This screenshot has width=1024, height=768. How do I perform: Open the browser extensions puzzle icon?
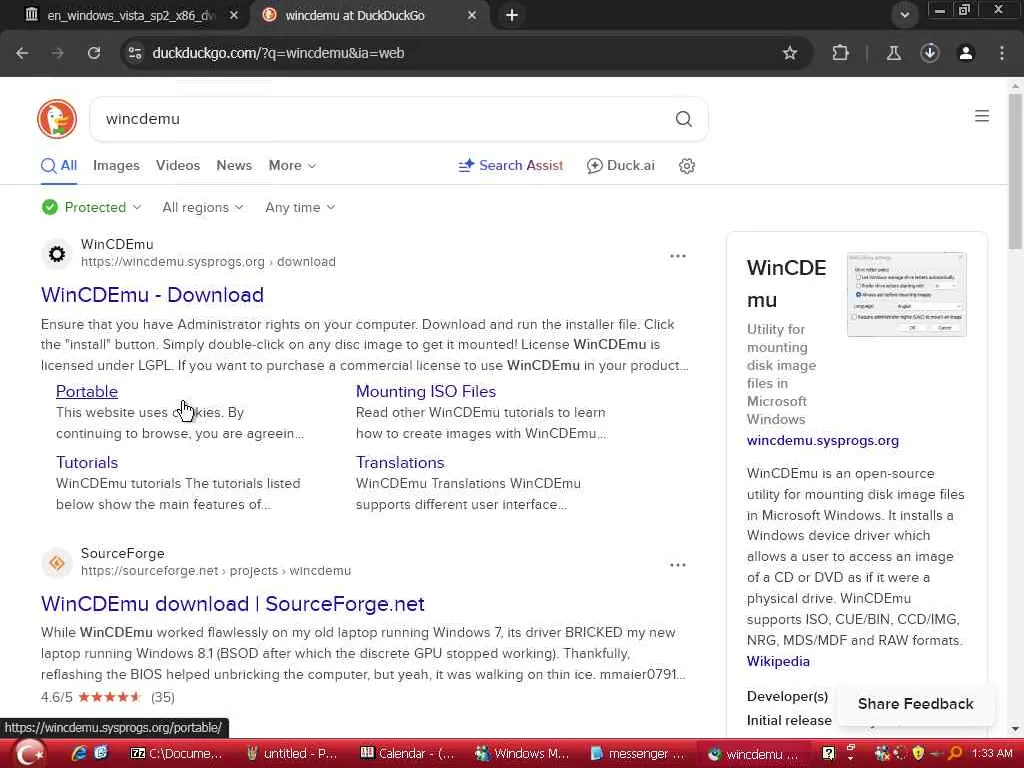(840, 53)
